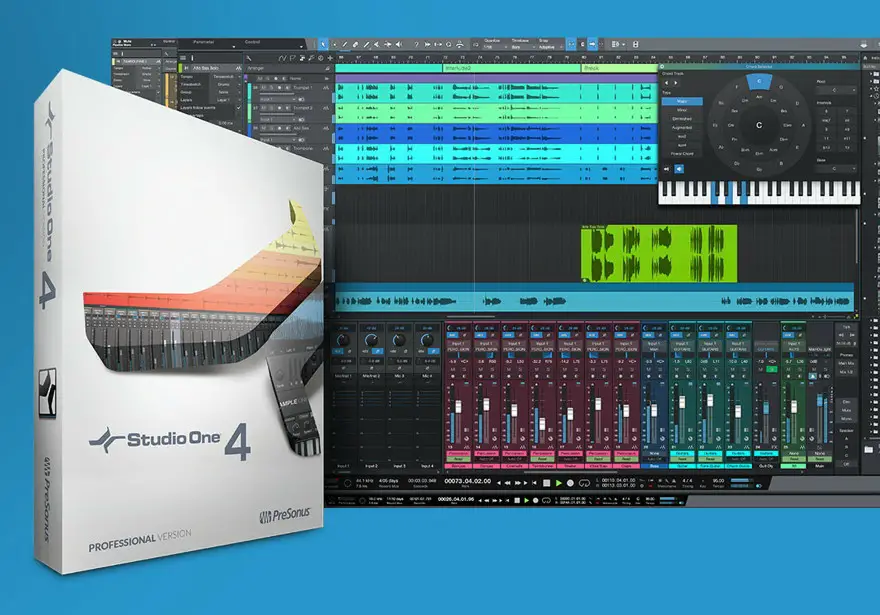This screenshot has width=880, height=615.
Task: Select next chord arrow in Chord Selector
Action: [676, 82]
